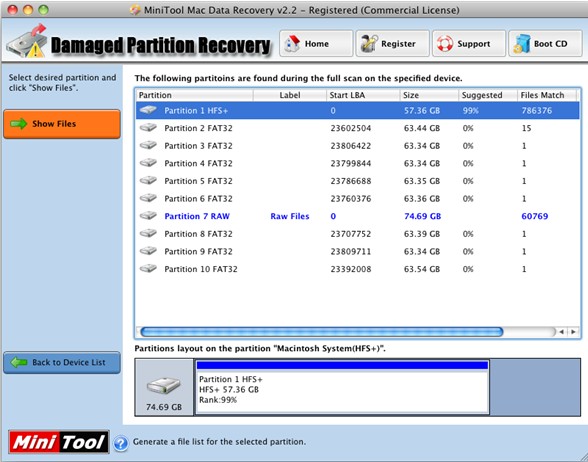588x462 pixels.
Task: Open the Register dialog
Action: pyautogui.click(x=392, y=44)
